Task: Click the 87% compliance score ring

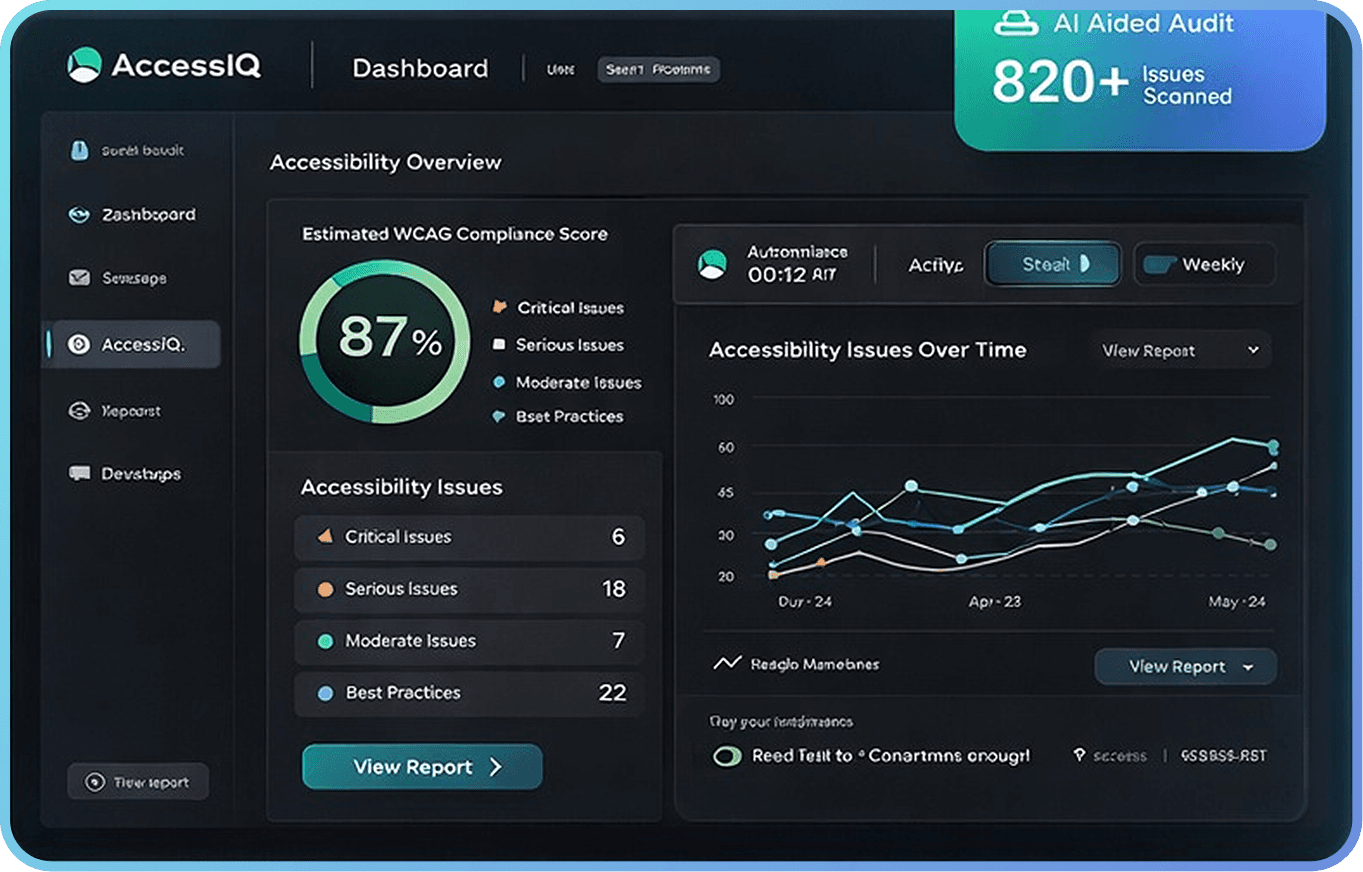Action: tap(385, 343)
